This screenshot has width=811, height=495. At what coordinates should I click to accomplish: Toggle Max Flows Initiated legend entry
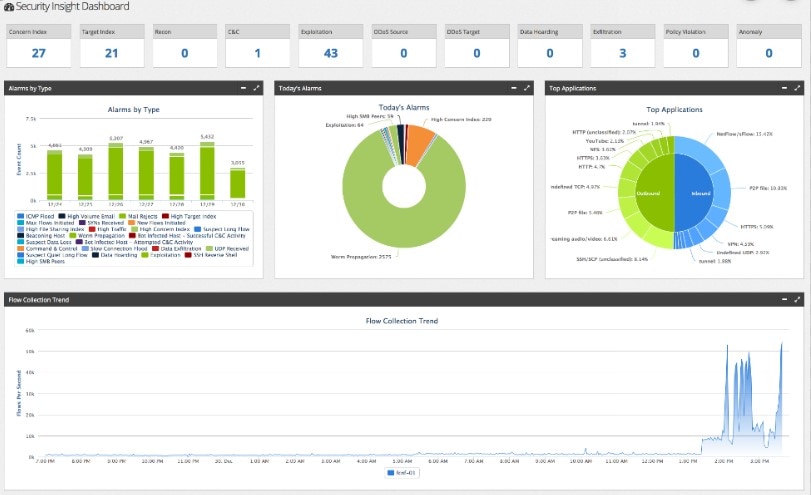[46, 223]
